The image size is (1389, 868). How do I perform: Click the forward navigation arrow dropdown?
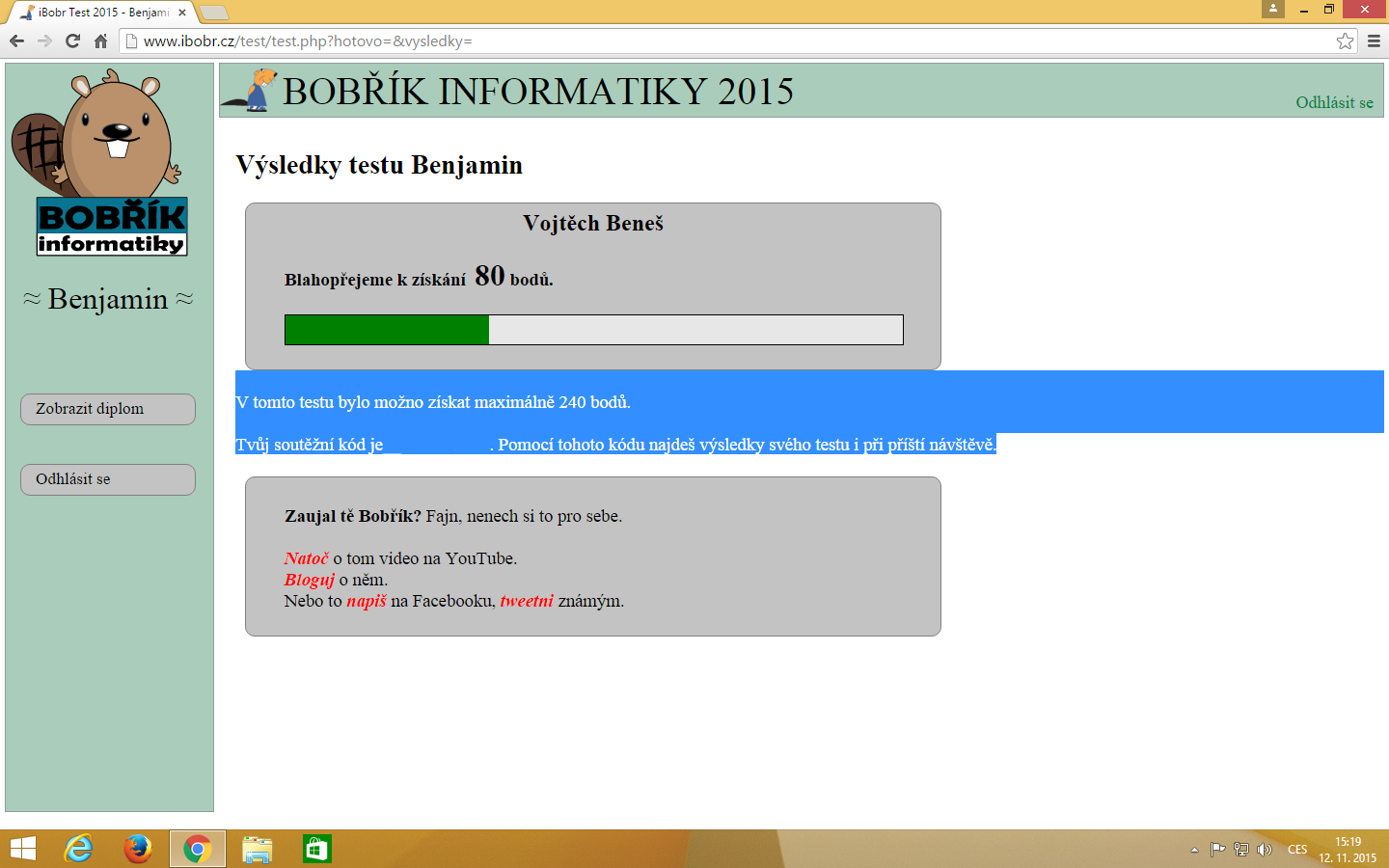point(43,41)
